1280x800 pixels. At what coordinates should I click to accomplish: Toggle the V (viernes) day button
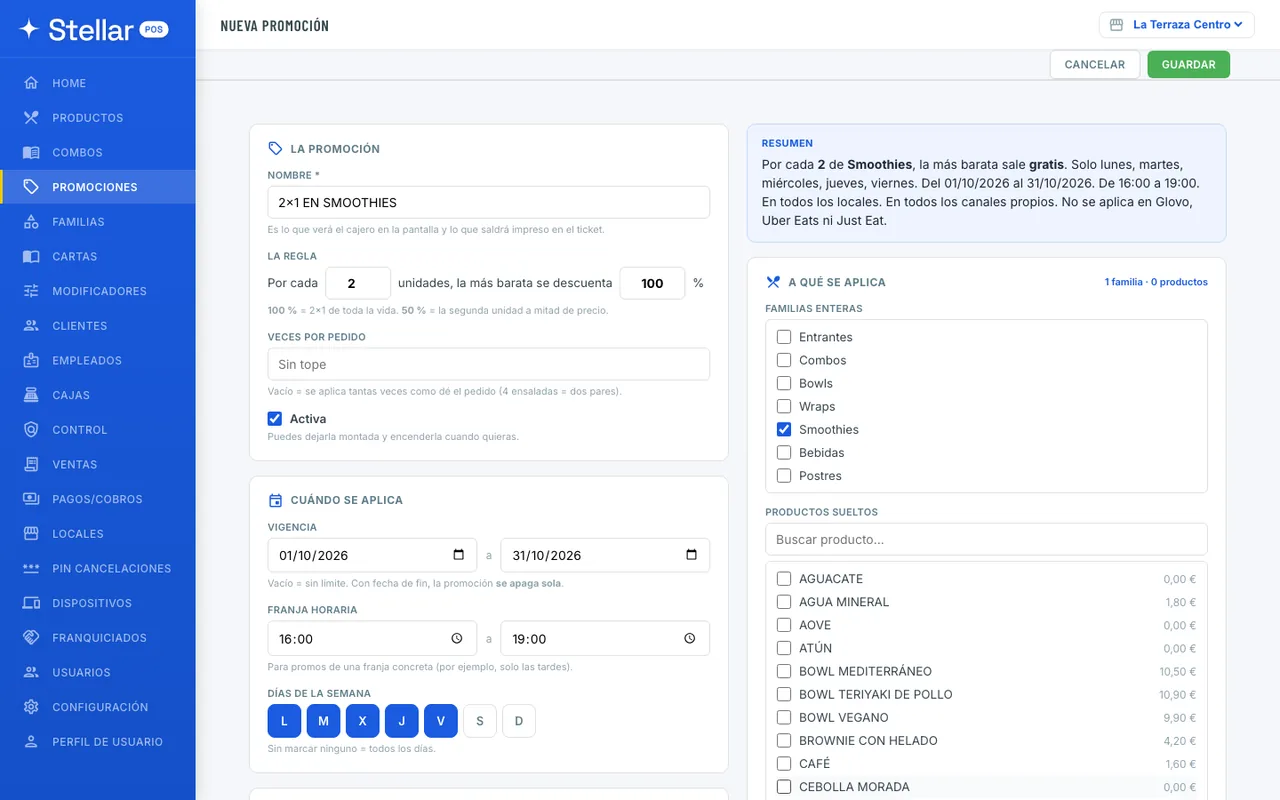click(441, 721)
